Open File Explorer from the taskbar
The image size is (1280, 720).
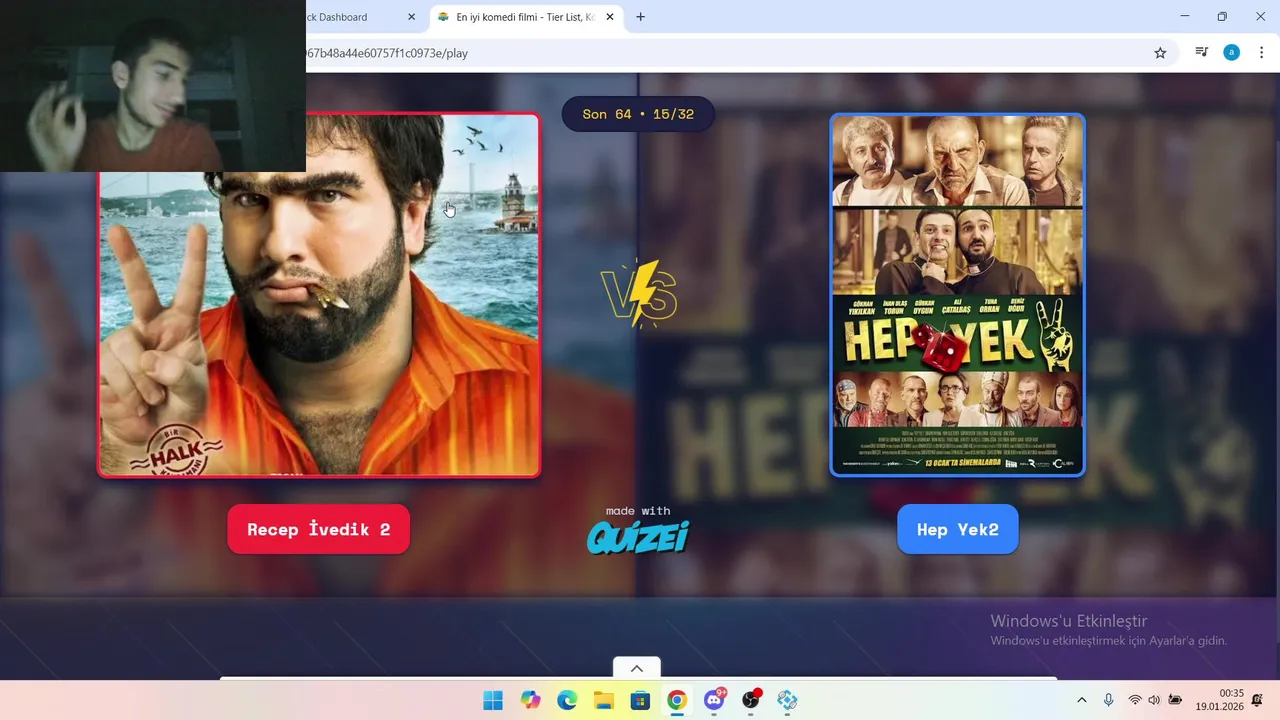604,700
